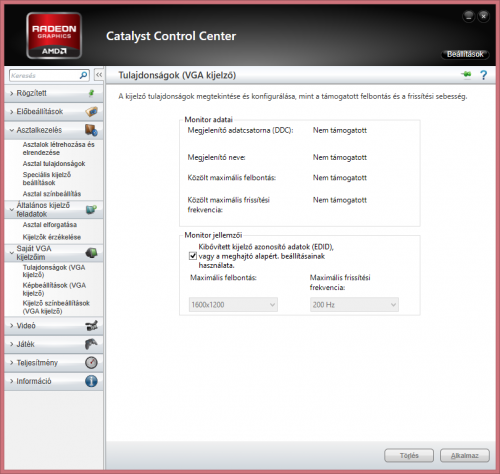The width and height of the screenshot is (500, 474).
Task: Click the Teljesítmény gauge icon
Action: [x=91, y=363]
